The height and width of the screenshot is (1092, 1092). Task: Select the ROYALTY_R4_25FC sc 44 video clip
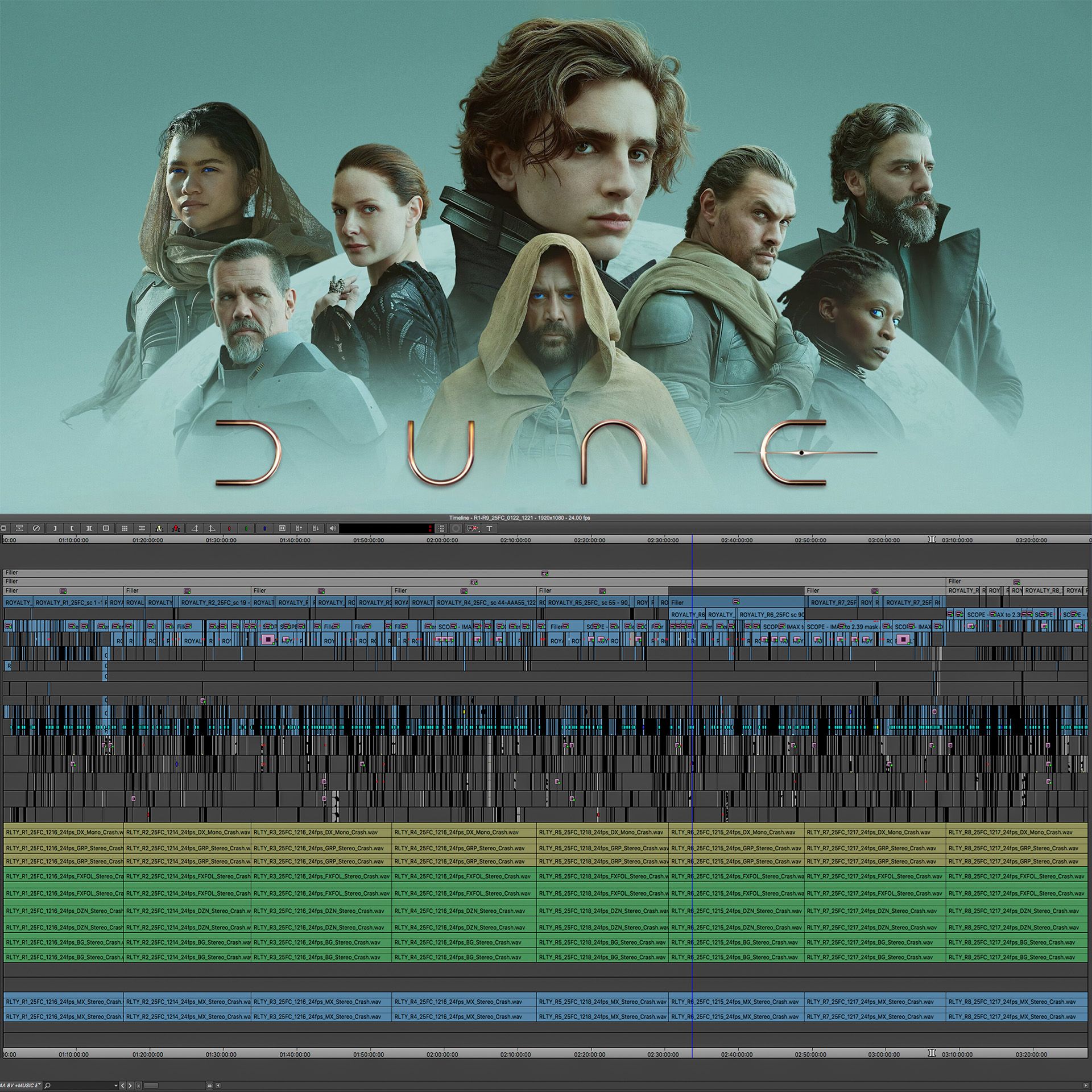point(486,602)
